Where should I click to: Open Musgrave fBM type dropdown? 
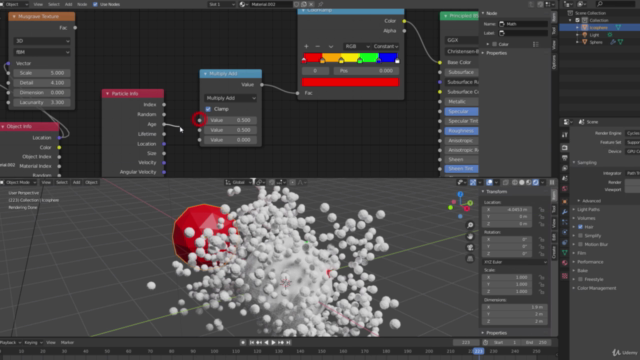[42, 52]
